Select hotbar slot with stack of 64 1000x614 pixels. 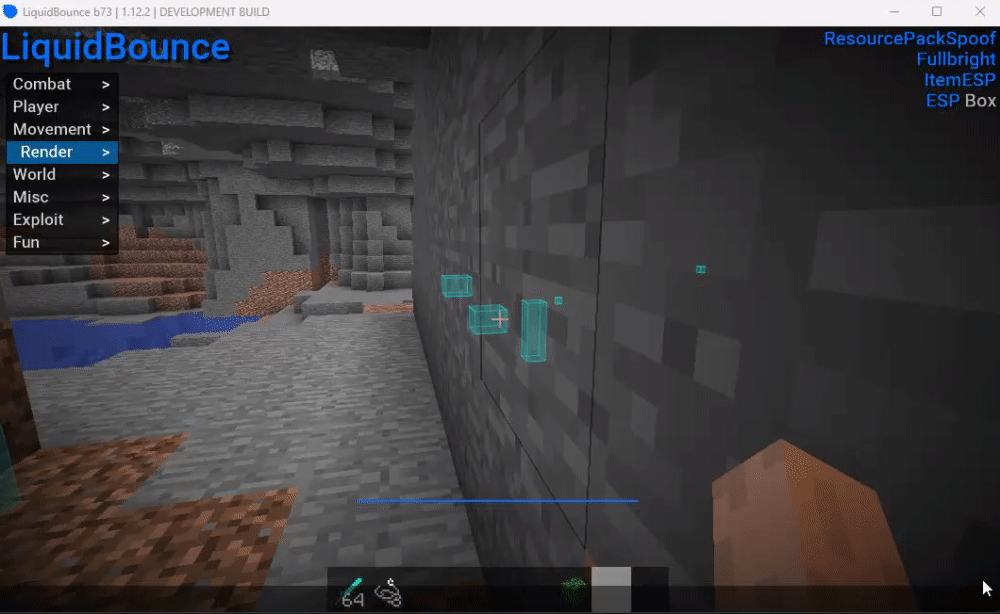351,592
